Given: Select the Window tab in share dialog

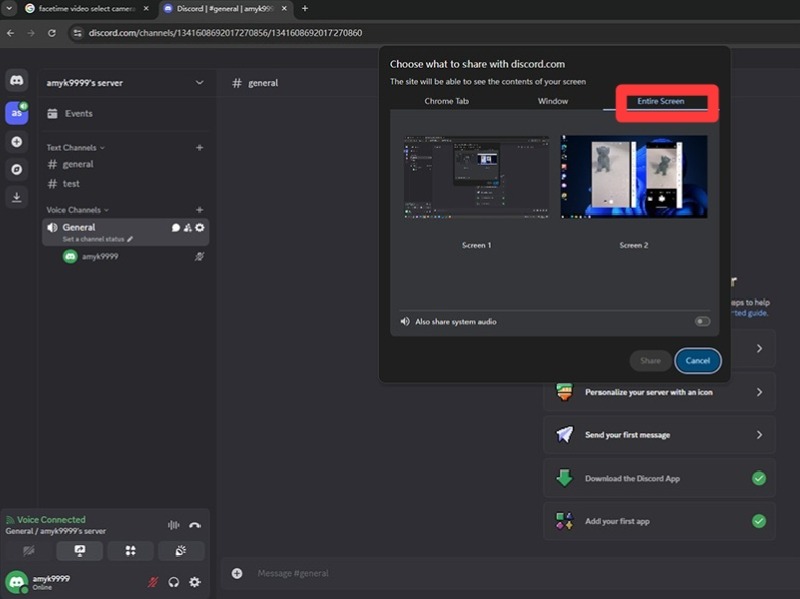Looking at the screenshot, I should [552, 101].
